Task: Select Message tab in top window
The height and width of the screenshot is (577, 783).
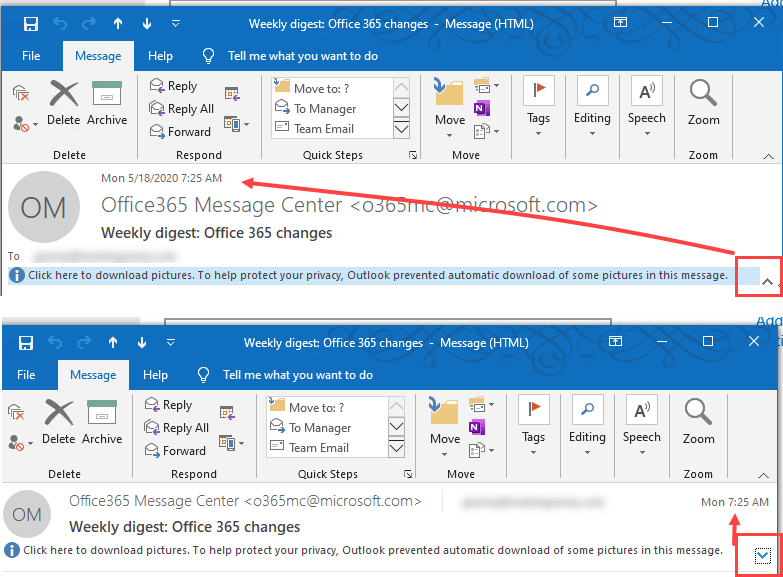Action: tap(98, 56)
